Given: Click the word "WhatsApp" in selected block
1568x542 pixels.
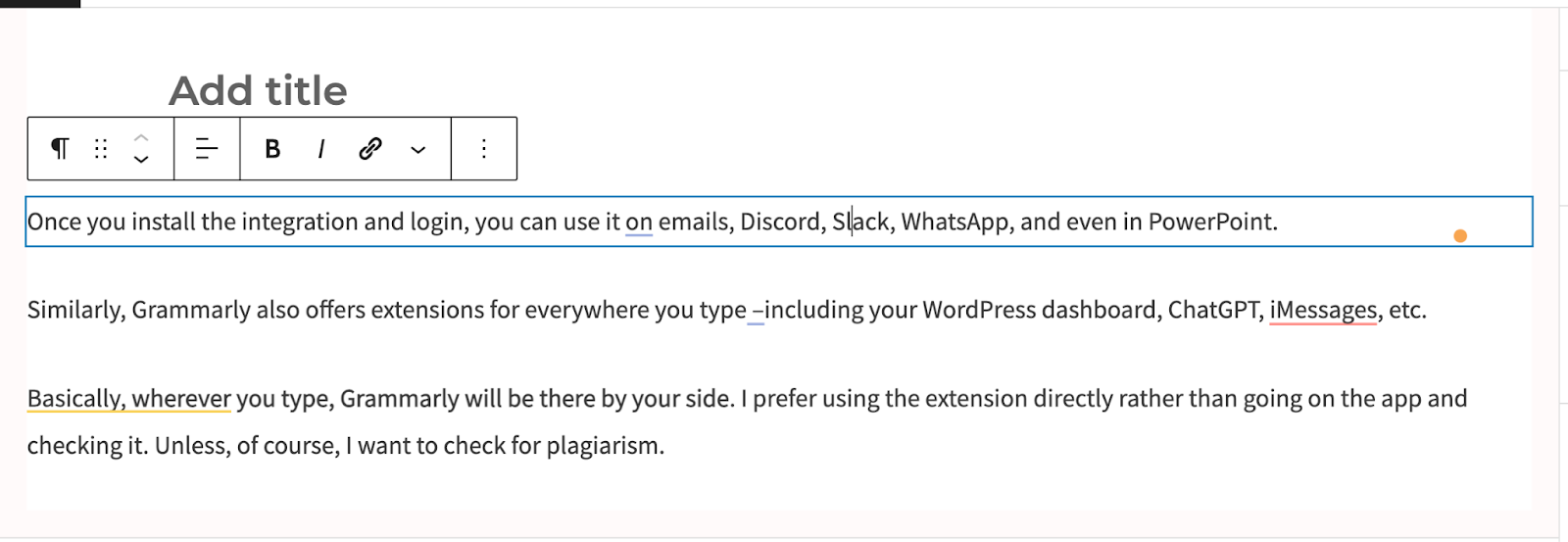Looking at the screenshot, I should (955, 222).
